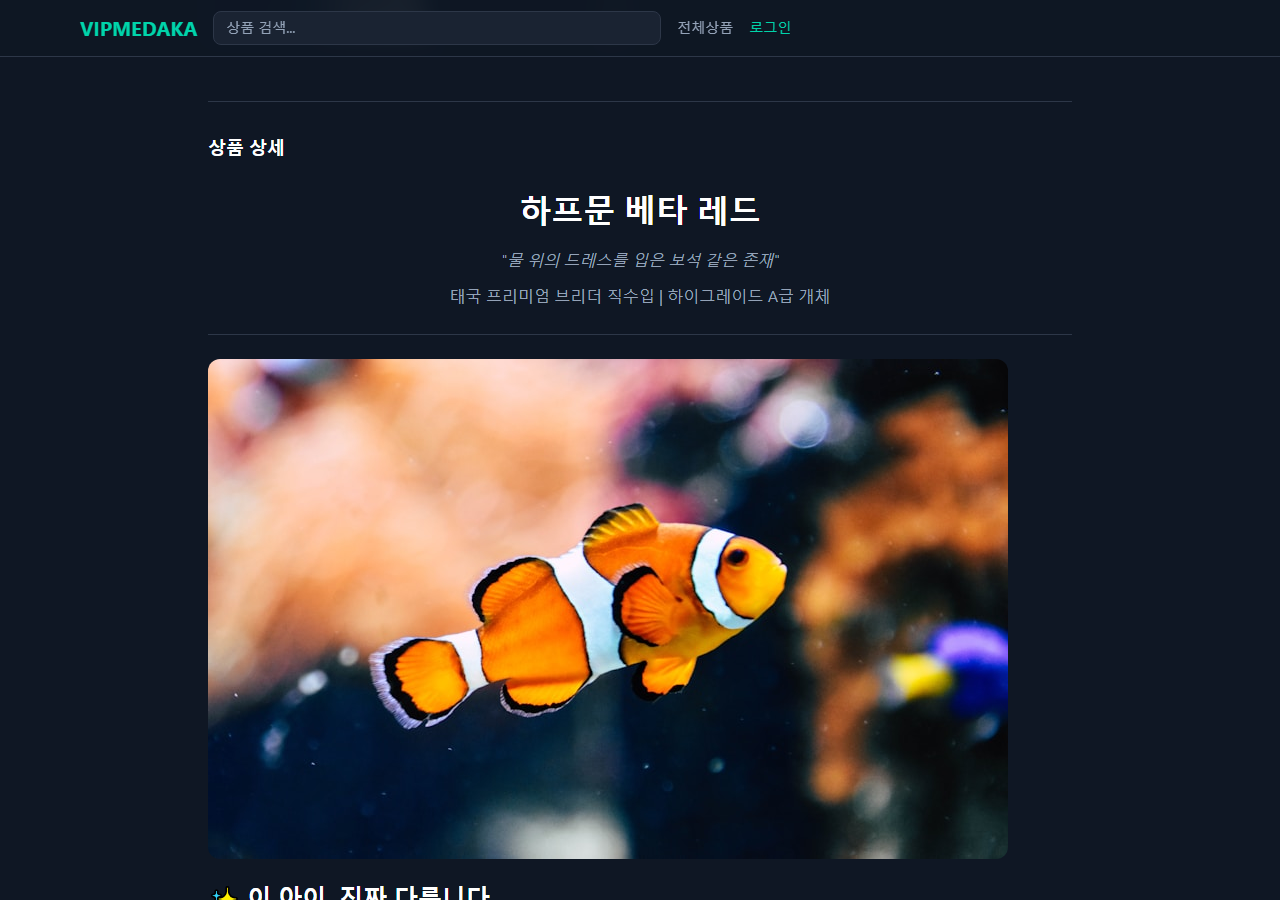Viewport: 1280px width, 900px height.
Task: Open the VIPMEDAKA home logo
Action: [138, 29]
